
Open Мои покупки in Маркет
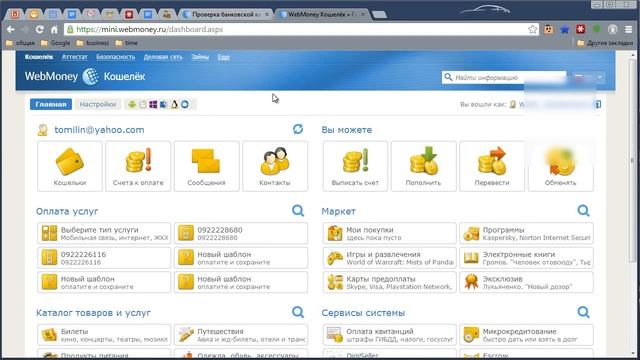tap(389, 233)
